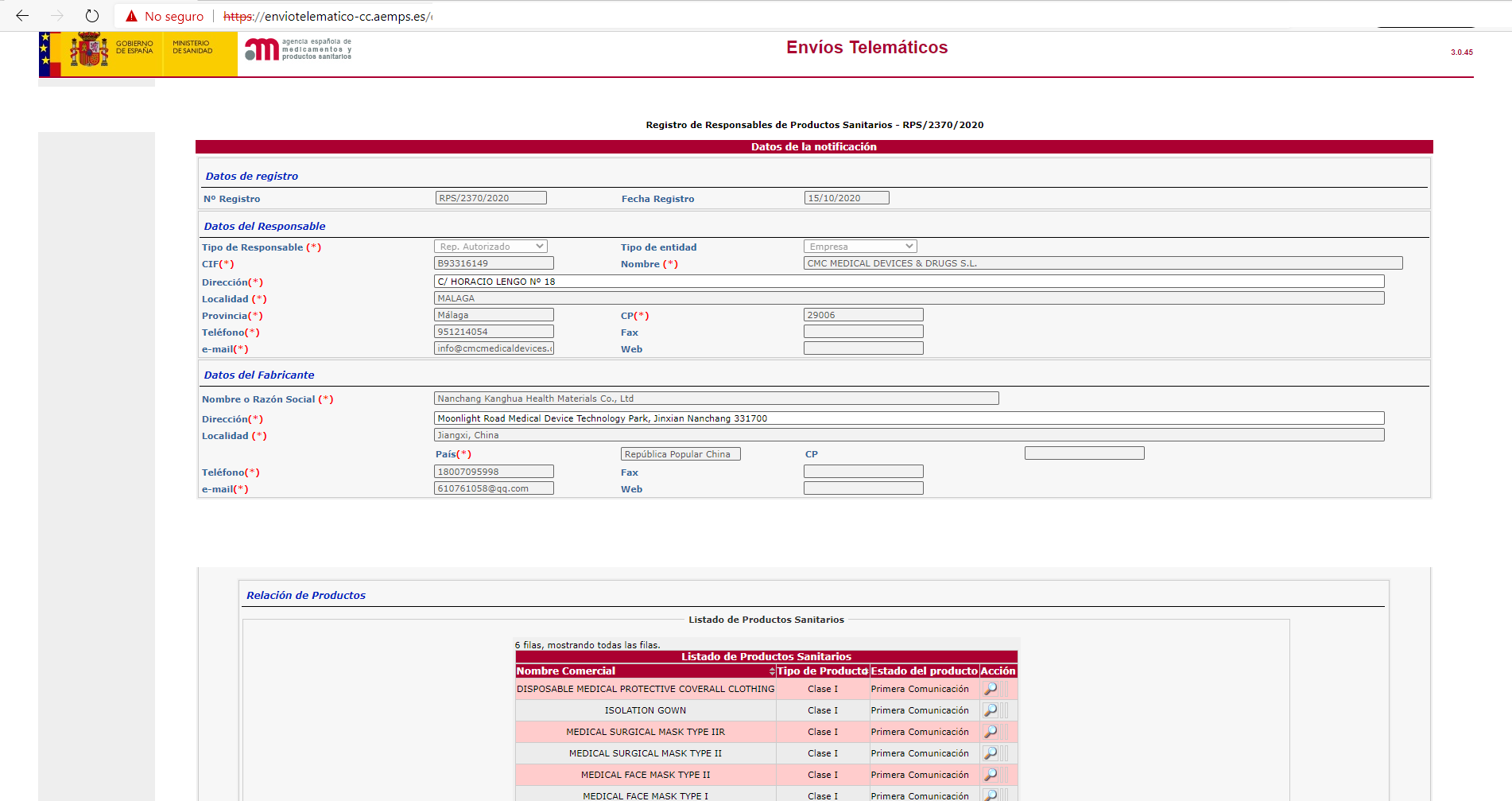
Task: Open the Tipo de Responsable dropdown
Action: click(490, 247)
